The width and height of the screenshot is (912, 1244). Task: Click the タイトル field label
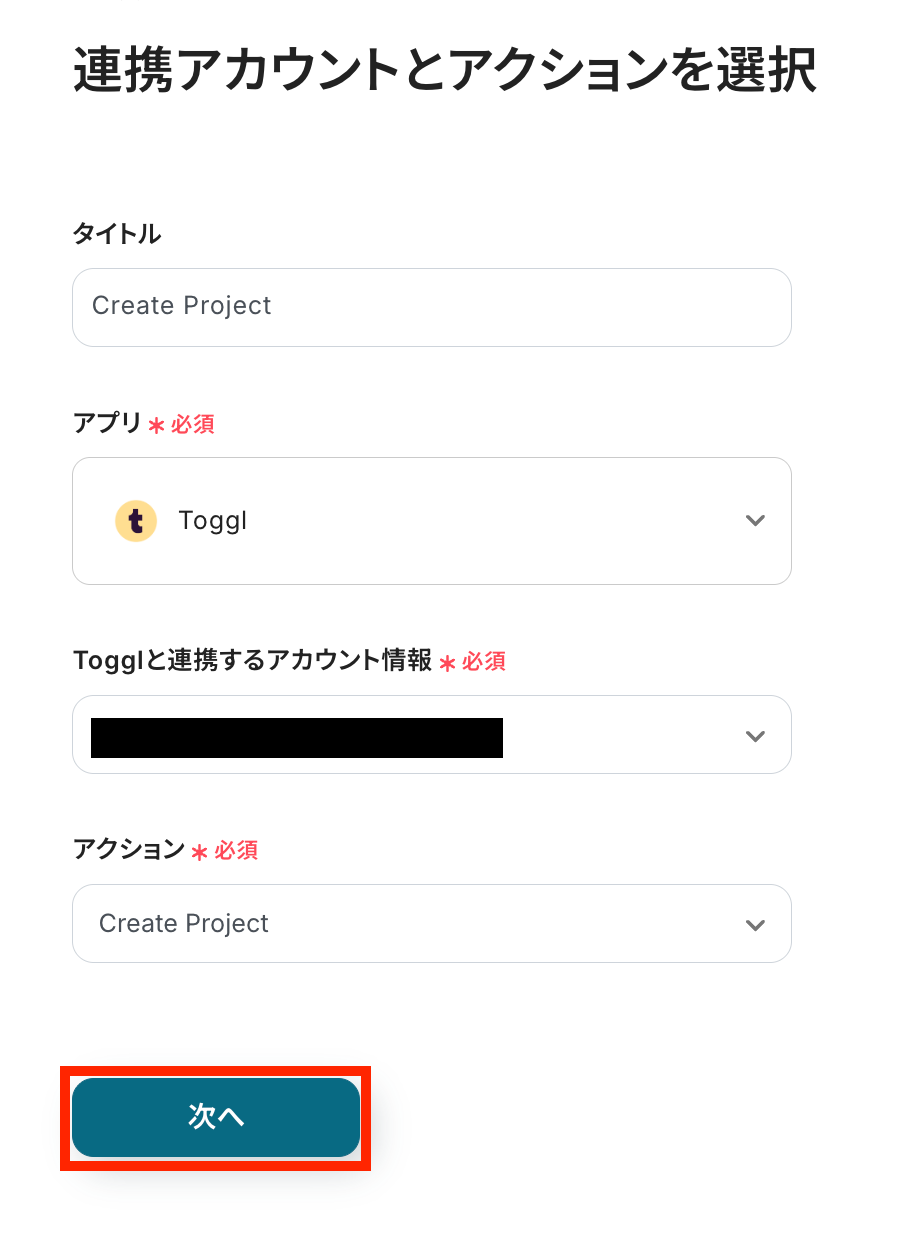coord(117,234)
